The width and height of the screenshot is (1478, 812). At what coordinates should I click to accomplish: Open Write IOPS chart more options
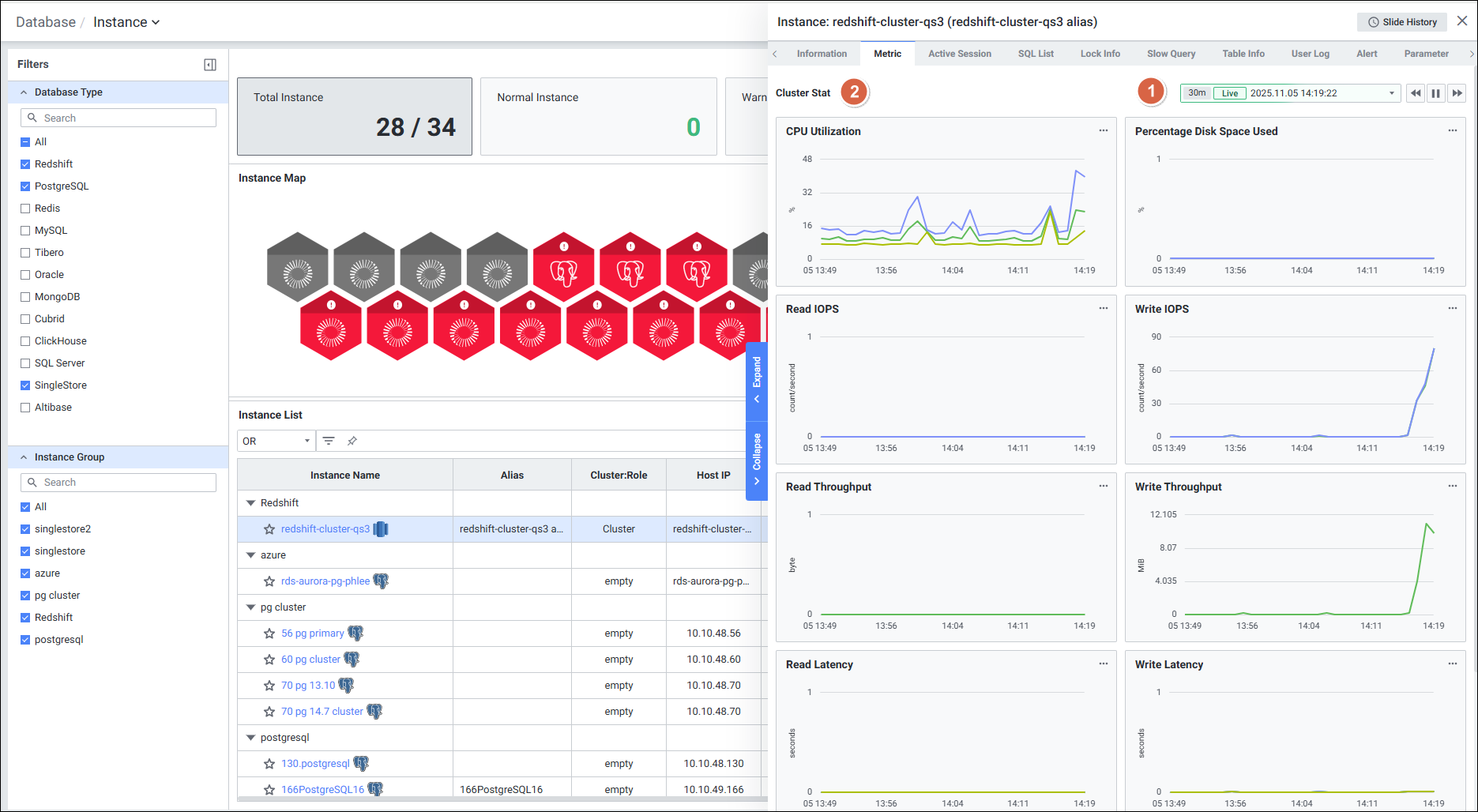tap(1452, 309)
